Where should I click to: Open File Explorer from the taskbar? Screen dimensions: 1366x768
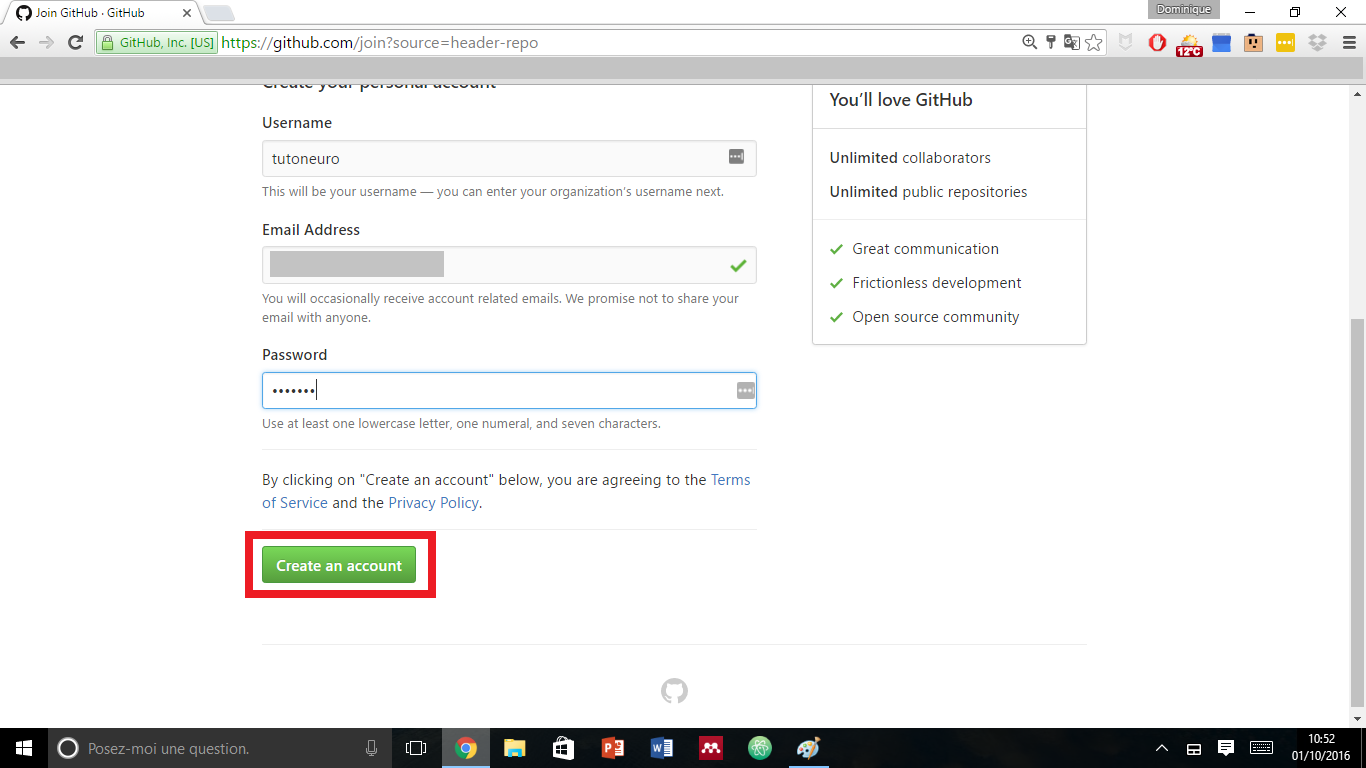(x=515, y=748)
